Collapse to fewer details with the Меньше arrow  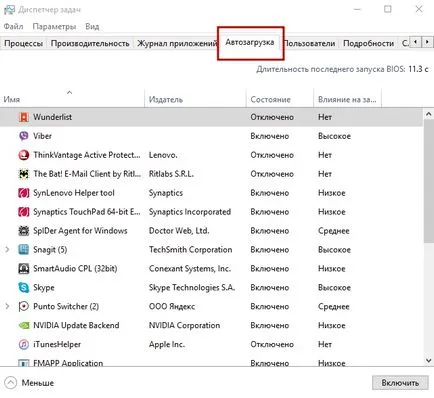[10, 383]
